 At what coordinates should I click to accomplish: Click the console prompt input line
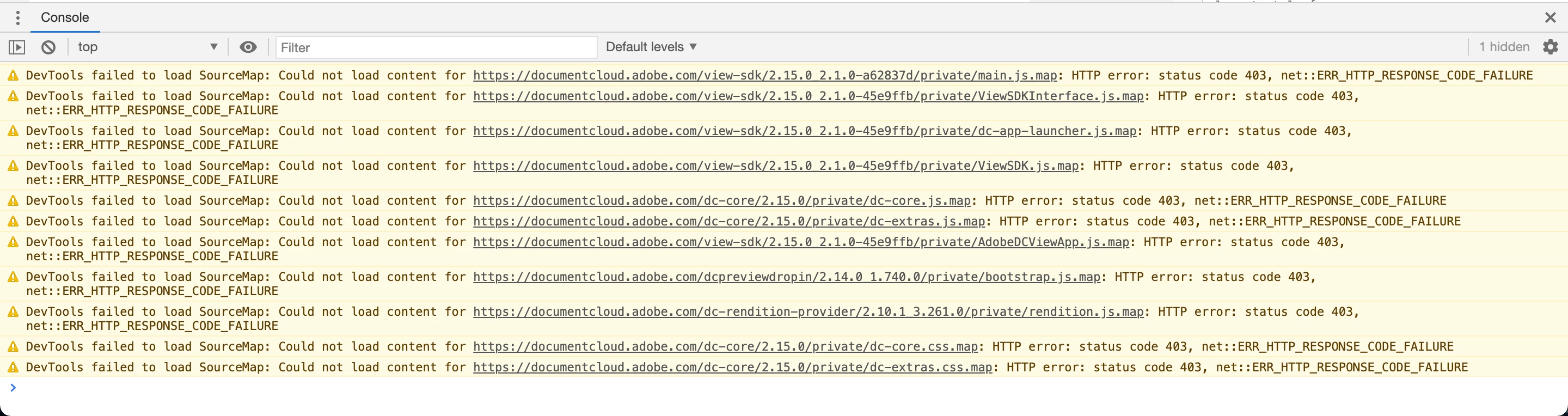(x=791, y=388)
